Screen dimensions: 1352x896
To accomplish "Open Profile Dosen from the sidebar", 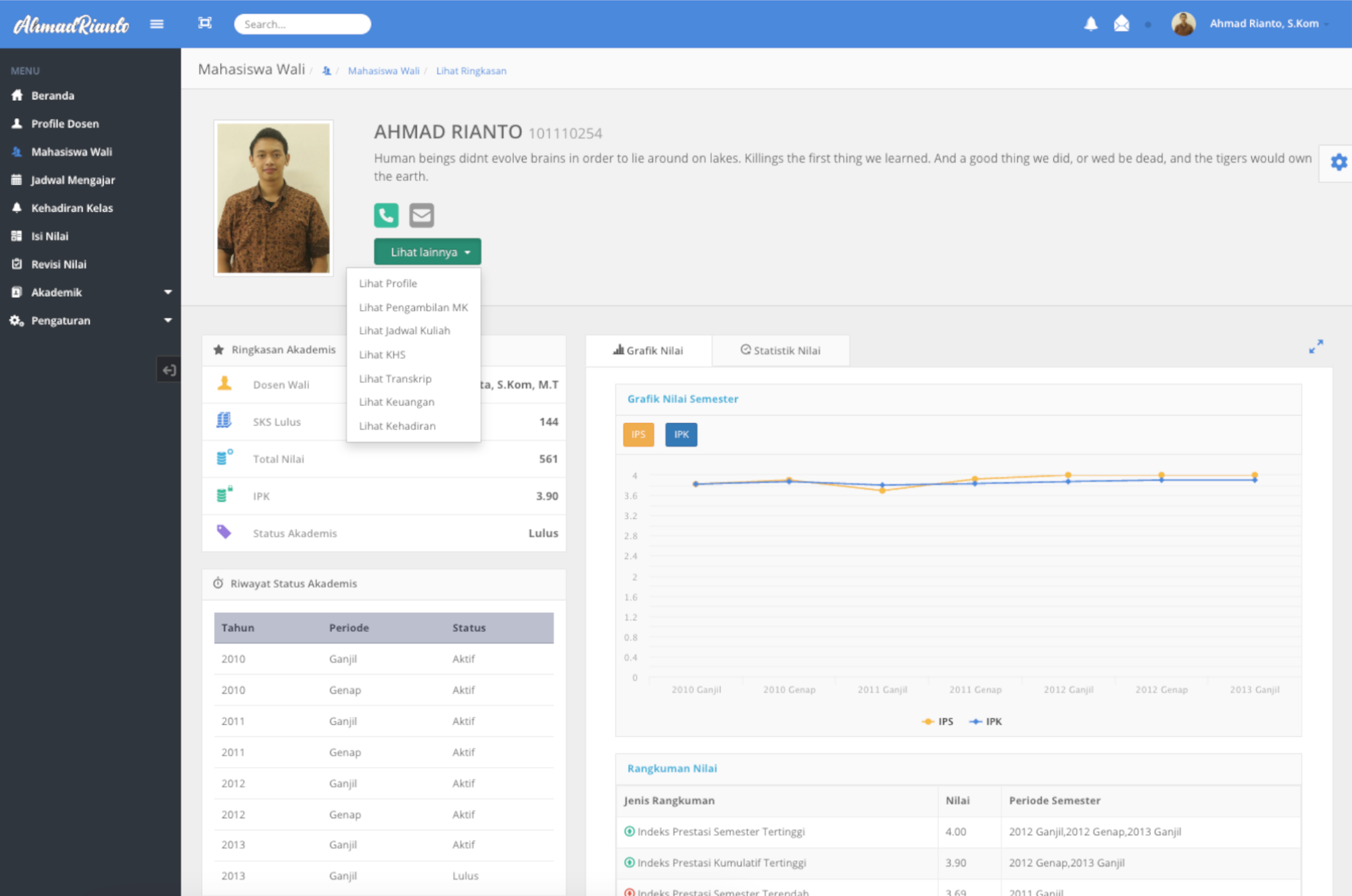I will (x=65, y=123).
